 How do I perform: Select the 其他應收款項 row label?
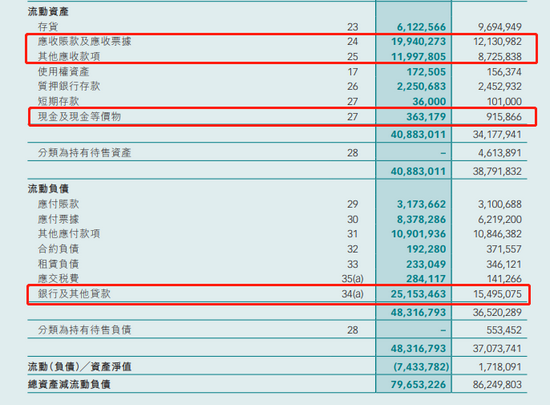[x=69, y=56]
